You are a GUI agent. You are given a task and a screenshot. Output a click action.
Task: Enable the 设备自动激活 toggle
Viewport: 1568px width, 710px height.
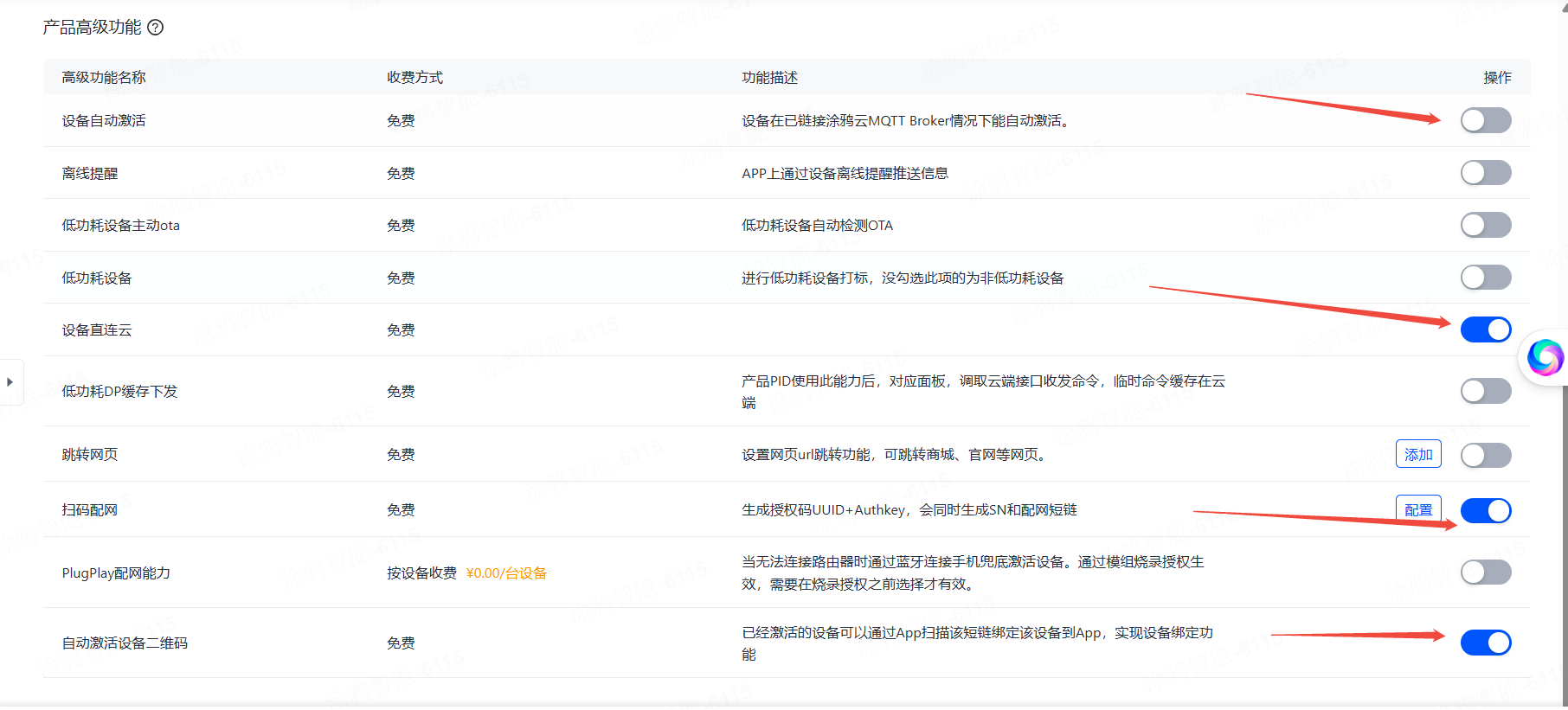pos(1485,120)
